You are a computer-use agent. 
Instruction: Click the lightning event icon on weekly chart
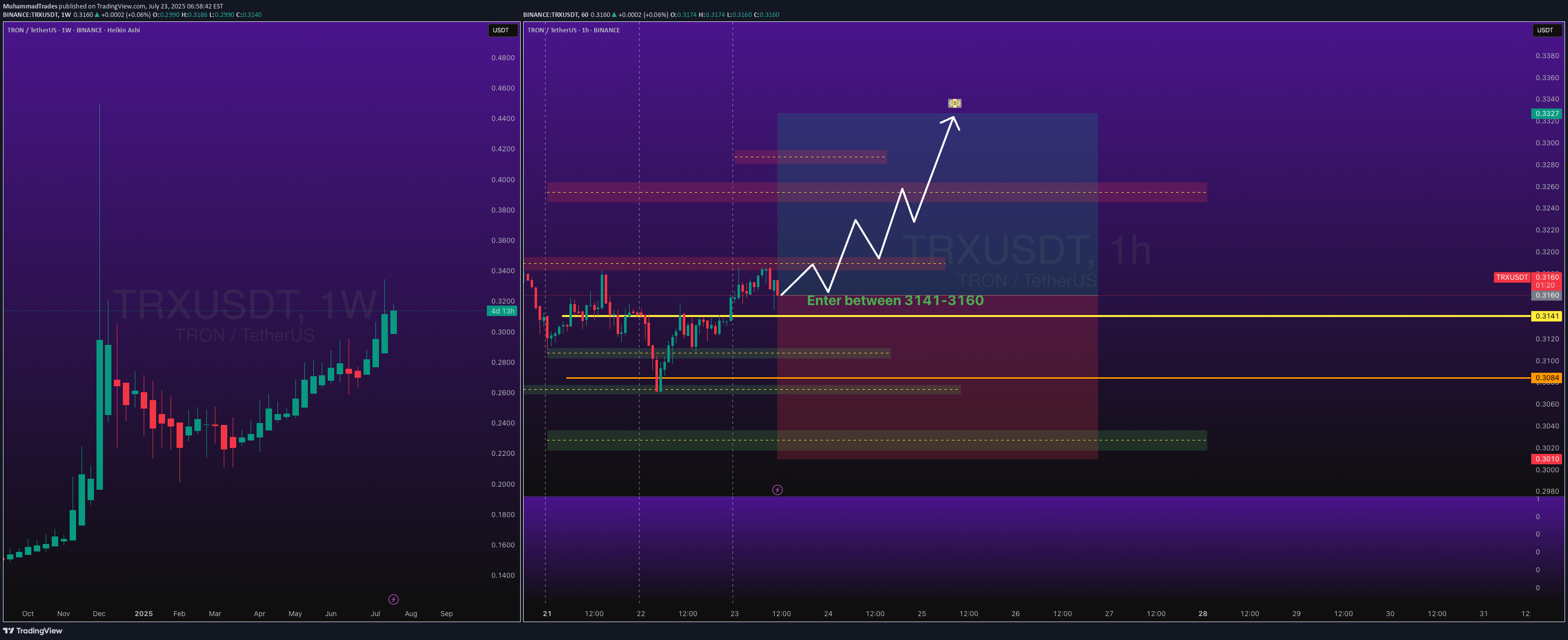394,599
